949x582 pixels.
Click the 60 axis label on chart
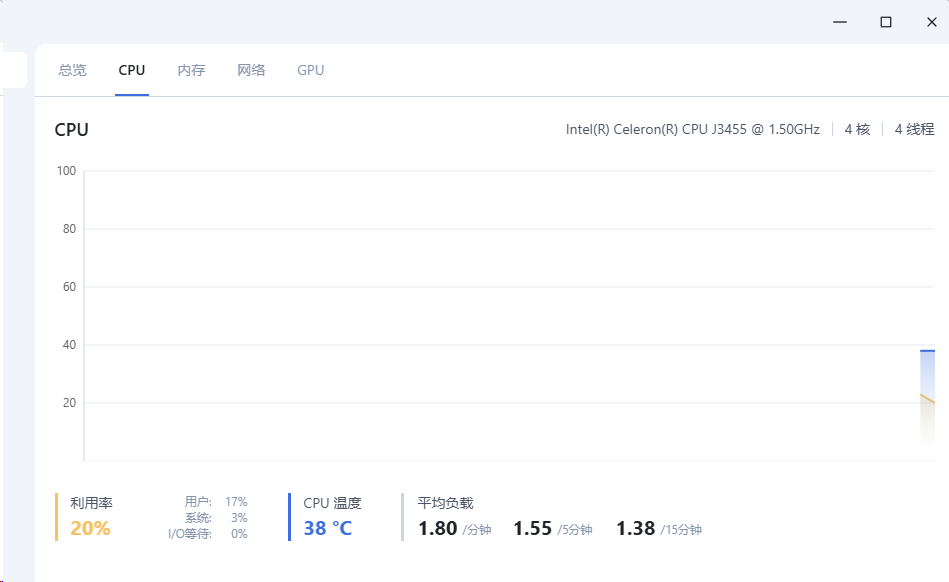(x=70, y=287)
